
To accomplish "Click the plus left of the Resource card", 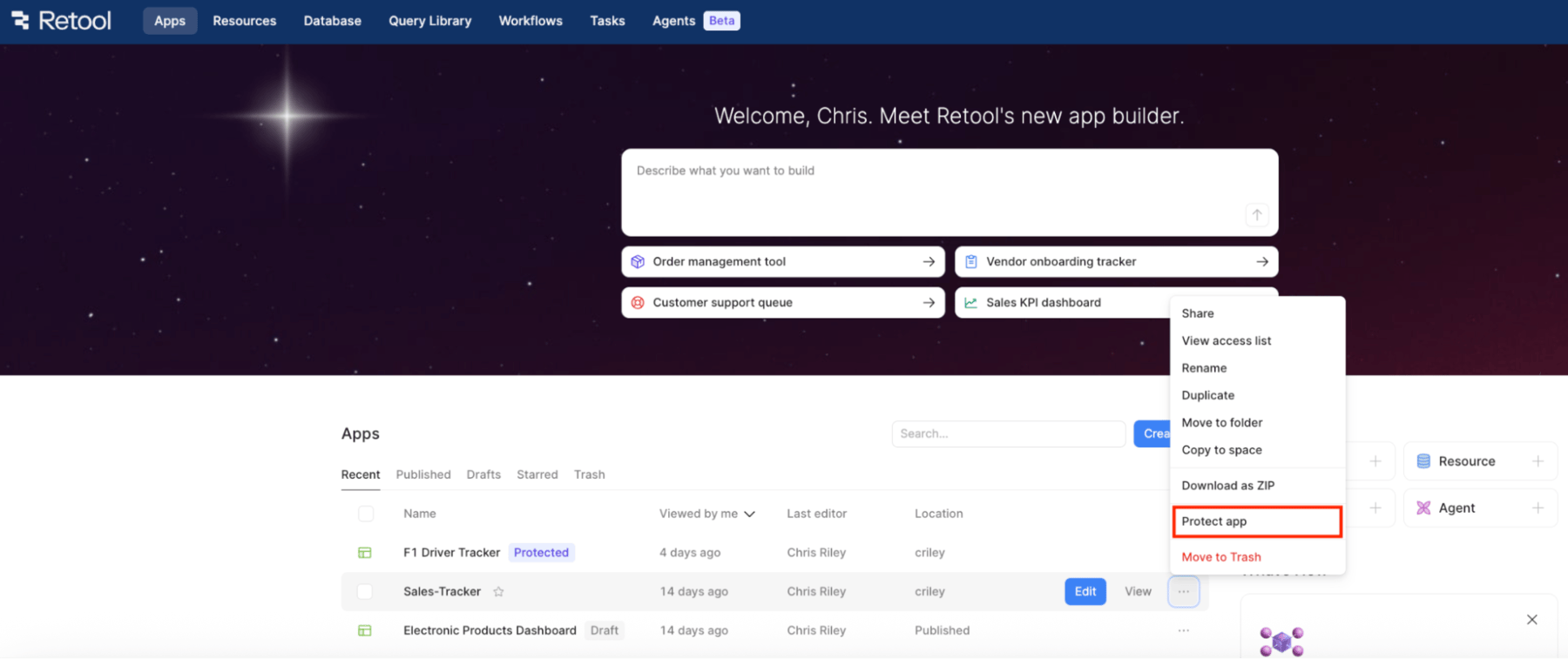I will tap(1375, 461).
